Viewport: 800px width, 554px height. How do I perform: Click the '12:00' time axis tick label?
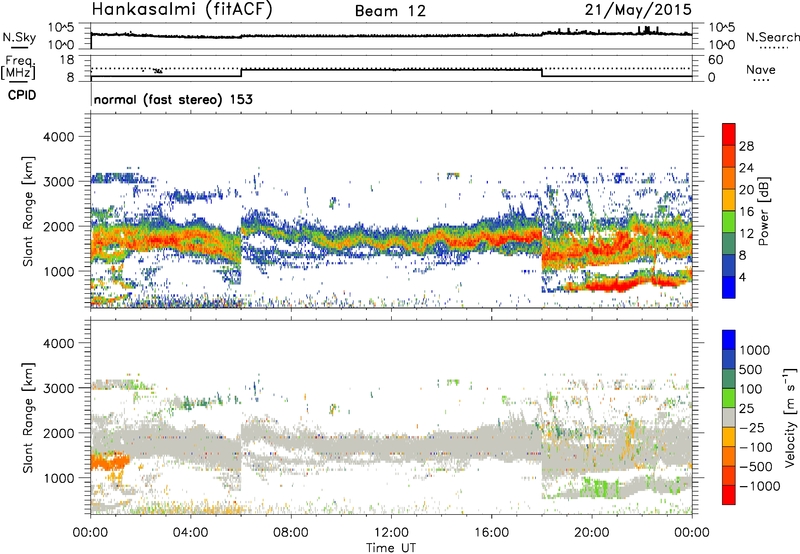pos(391,533)
